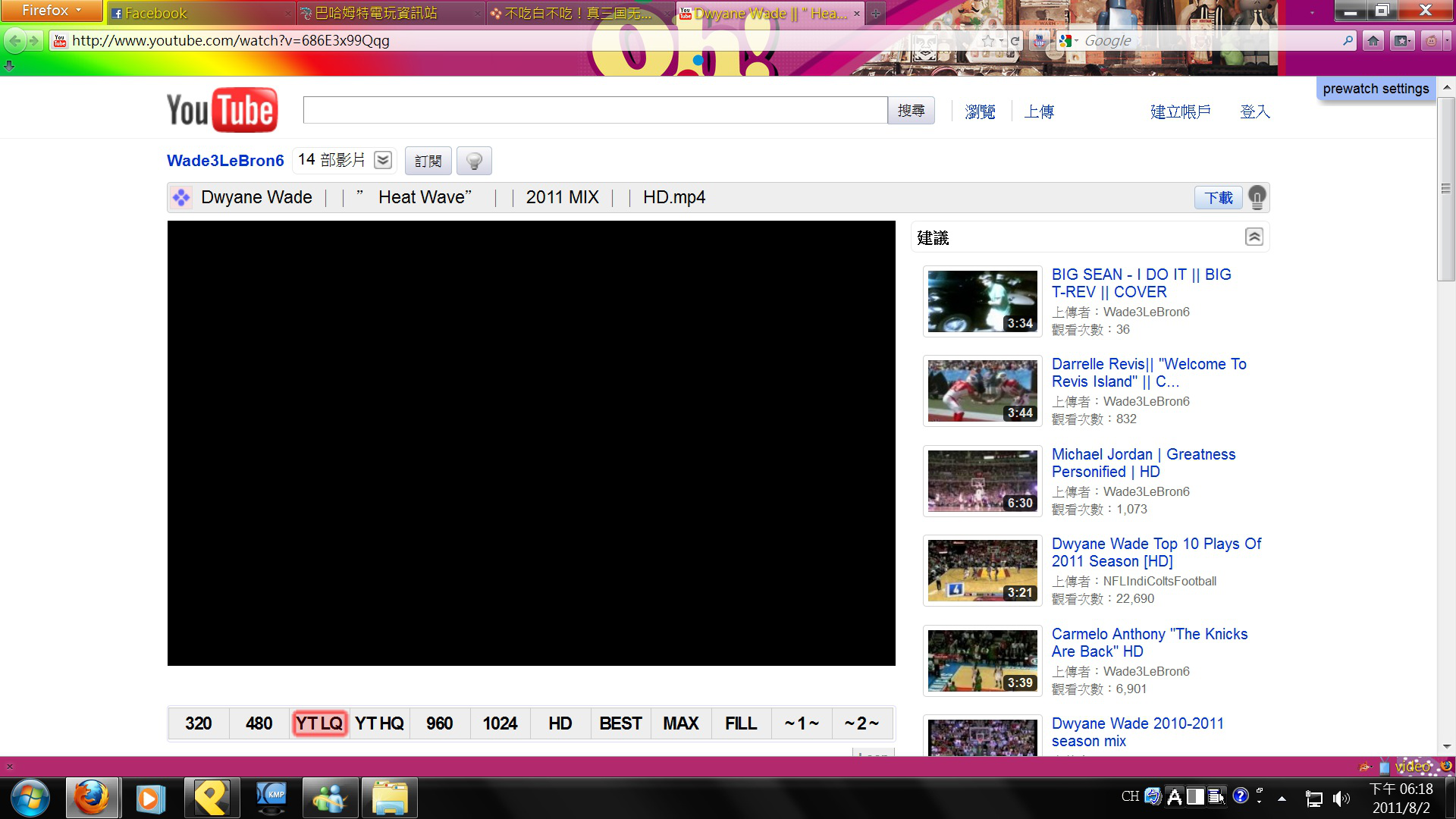This screenshot has height=819, width=1456.
Task: Bookmark page with star icon
Action: (x=987, y=41)
